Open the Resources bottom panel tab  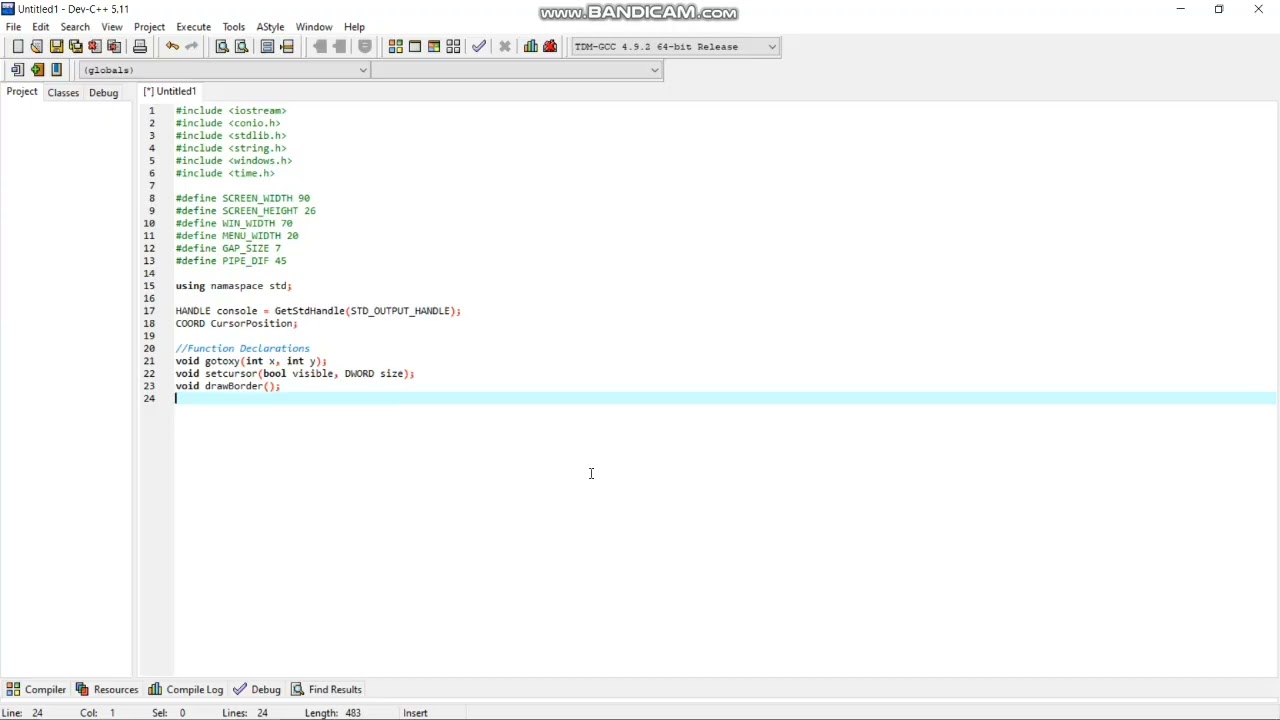point(107,690)
